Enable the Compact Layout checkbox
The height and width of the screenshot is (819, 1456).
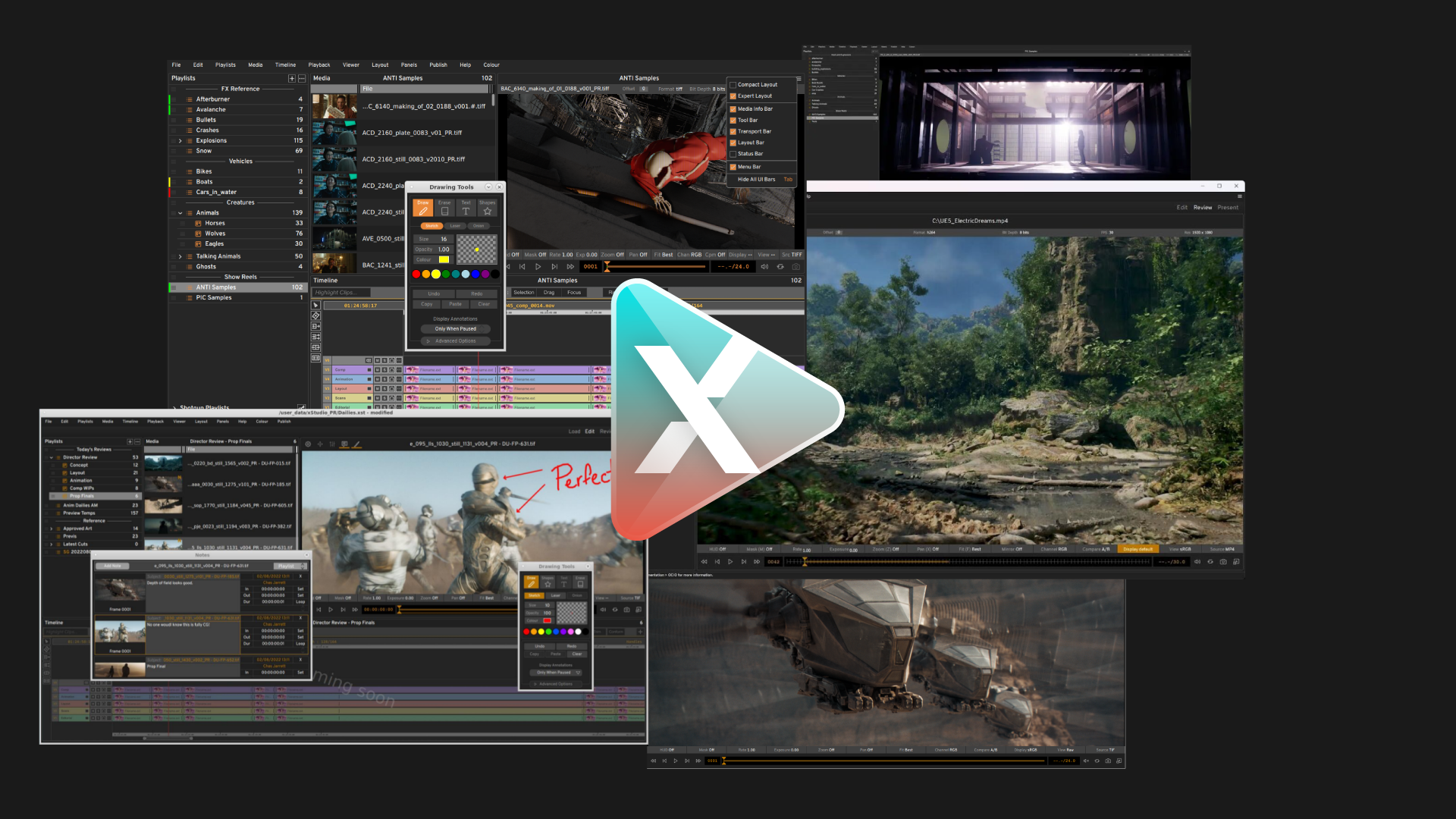click(x=733, y=85)
